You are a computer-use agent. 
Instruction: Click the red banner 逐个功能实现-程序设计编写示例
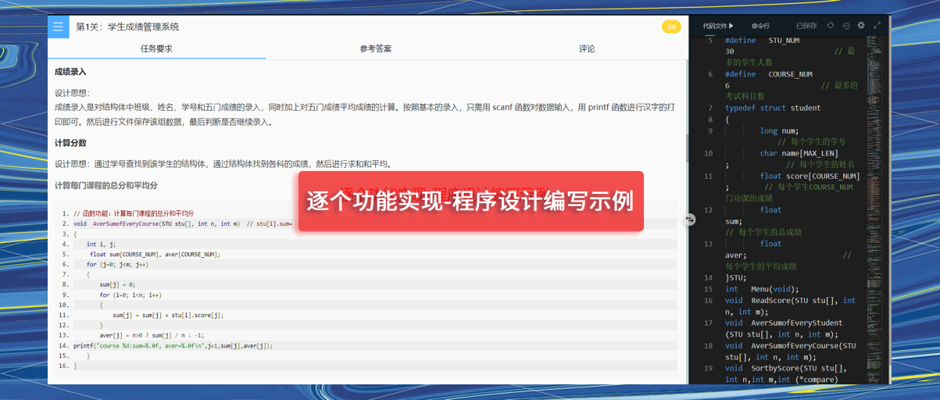tap(471, 201)
